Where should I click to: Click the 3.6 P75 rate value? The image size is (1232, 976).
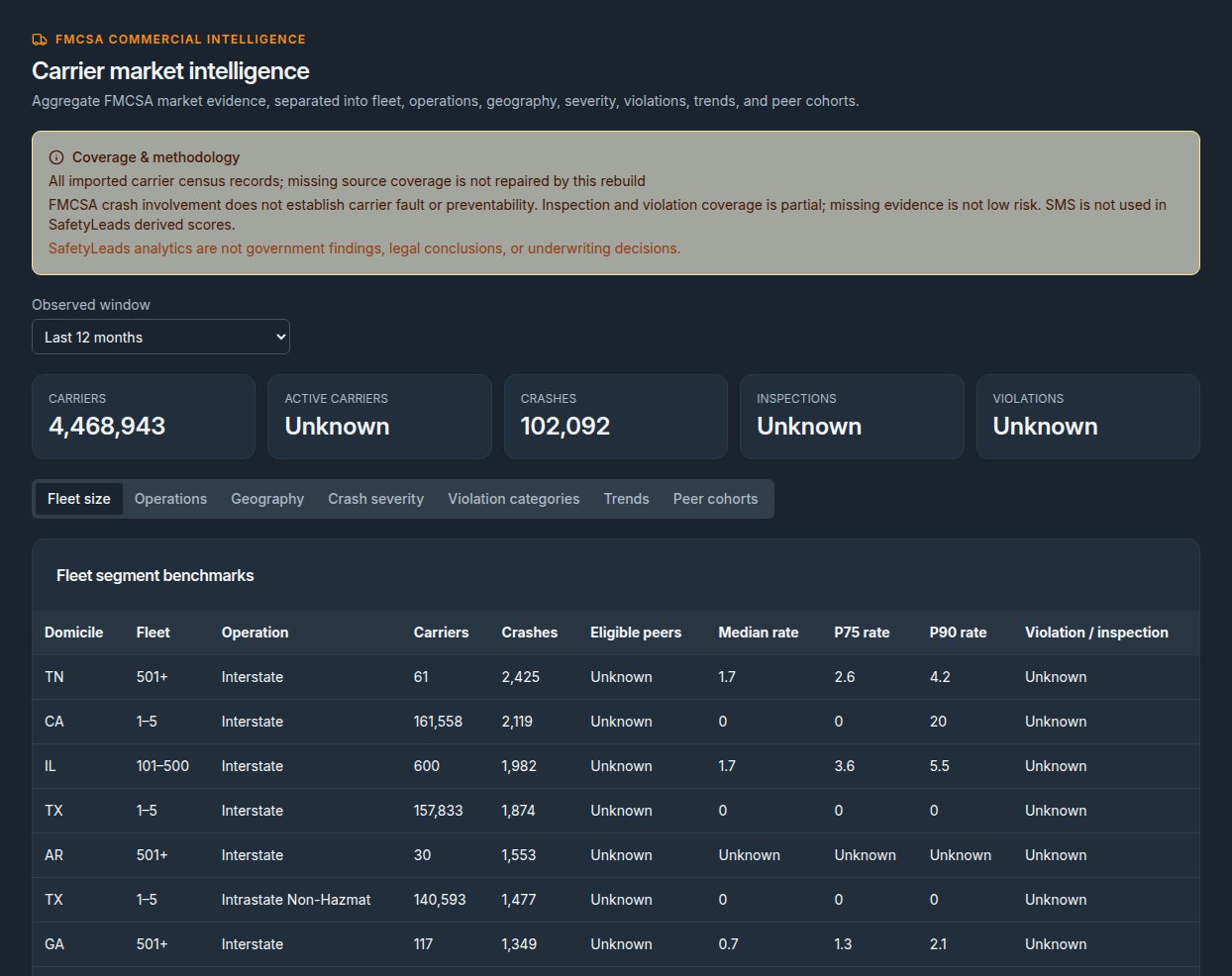[845, 766]
